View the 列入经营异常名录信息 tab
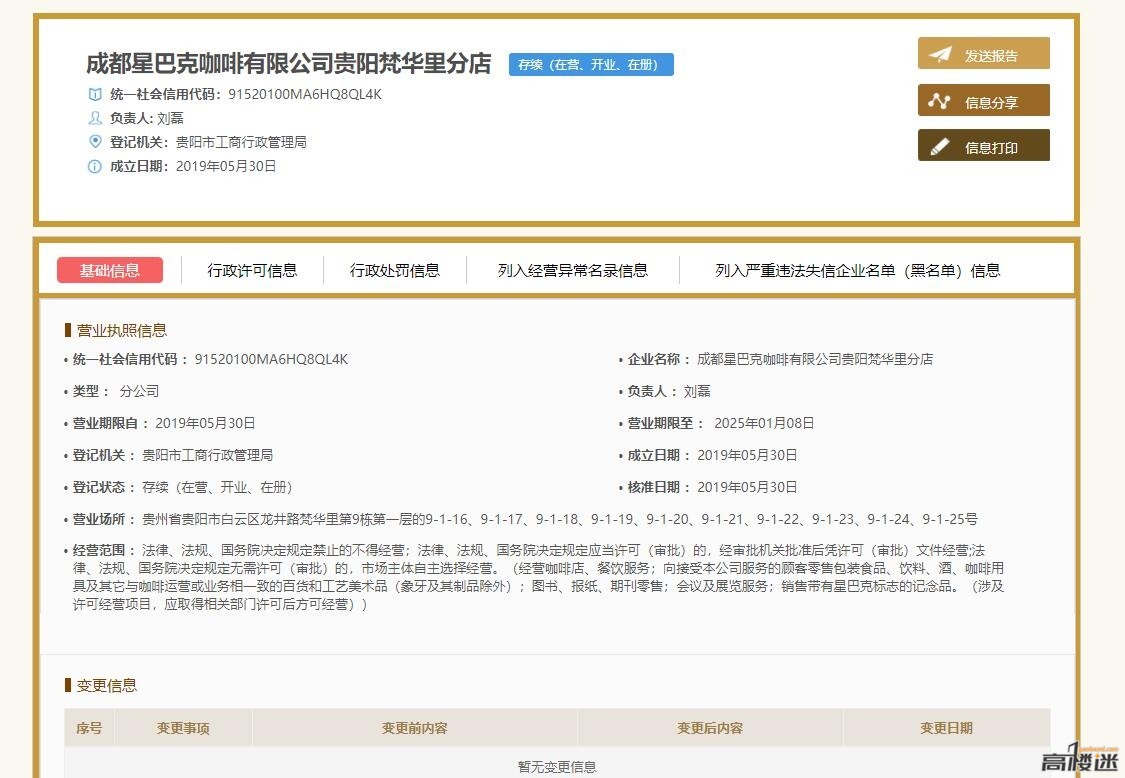This screenshot has width=1125, height=778. [x=573, y=270]
